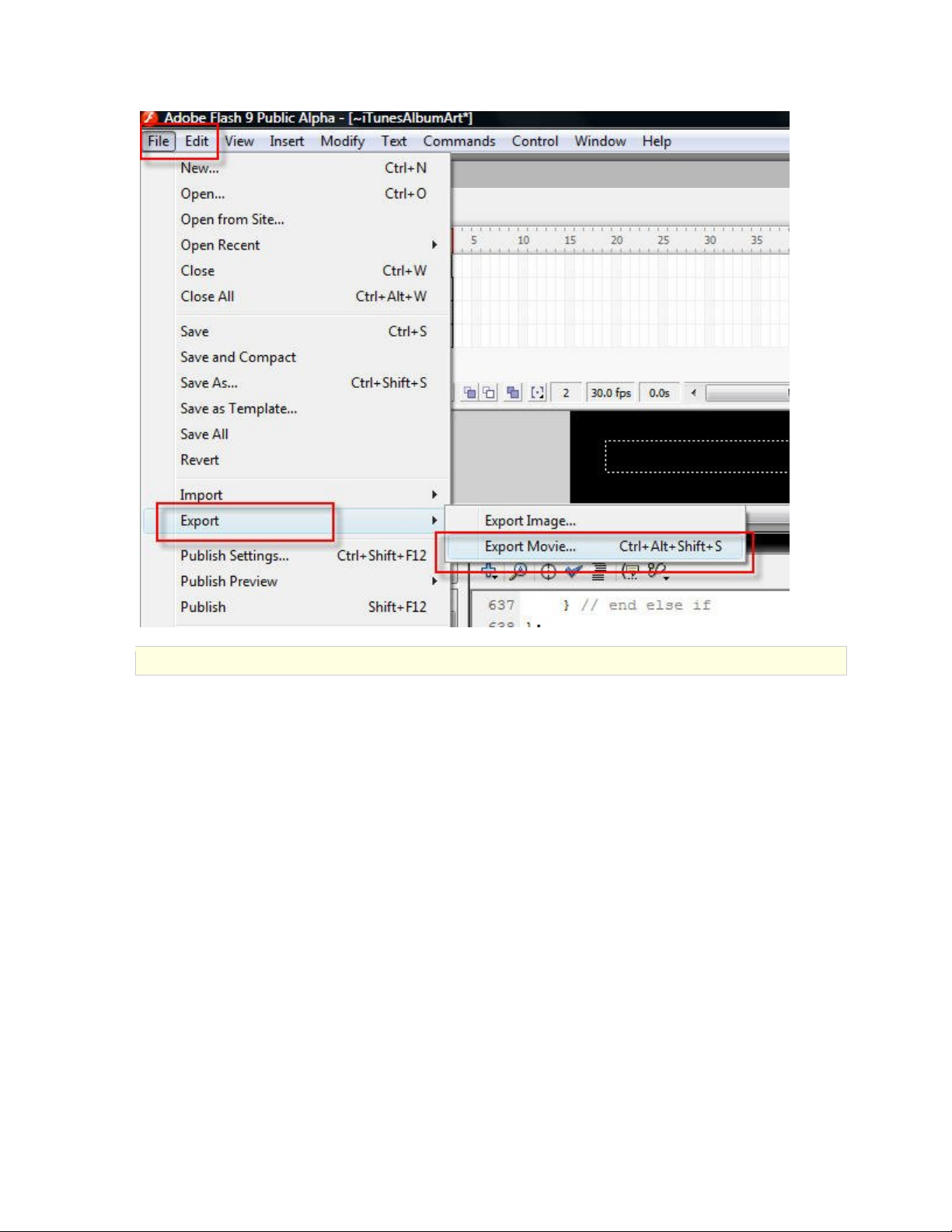Choose Export Image... menu entry
Viewport: 952px width, 1232px height.
pyautogui.click(x=531, y=521)
